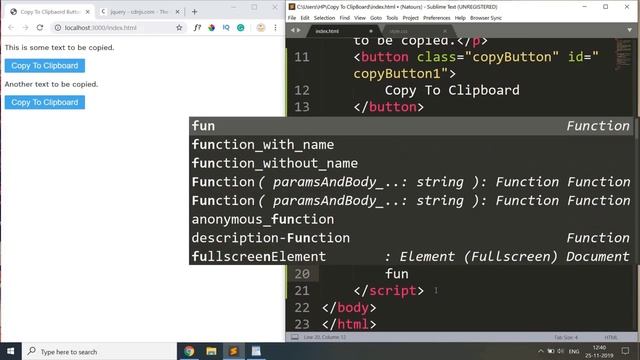The image size is (640, 360).
Task: Go forward in Chrome browser
Action: (25, 28)
